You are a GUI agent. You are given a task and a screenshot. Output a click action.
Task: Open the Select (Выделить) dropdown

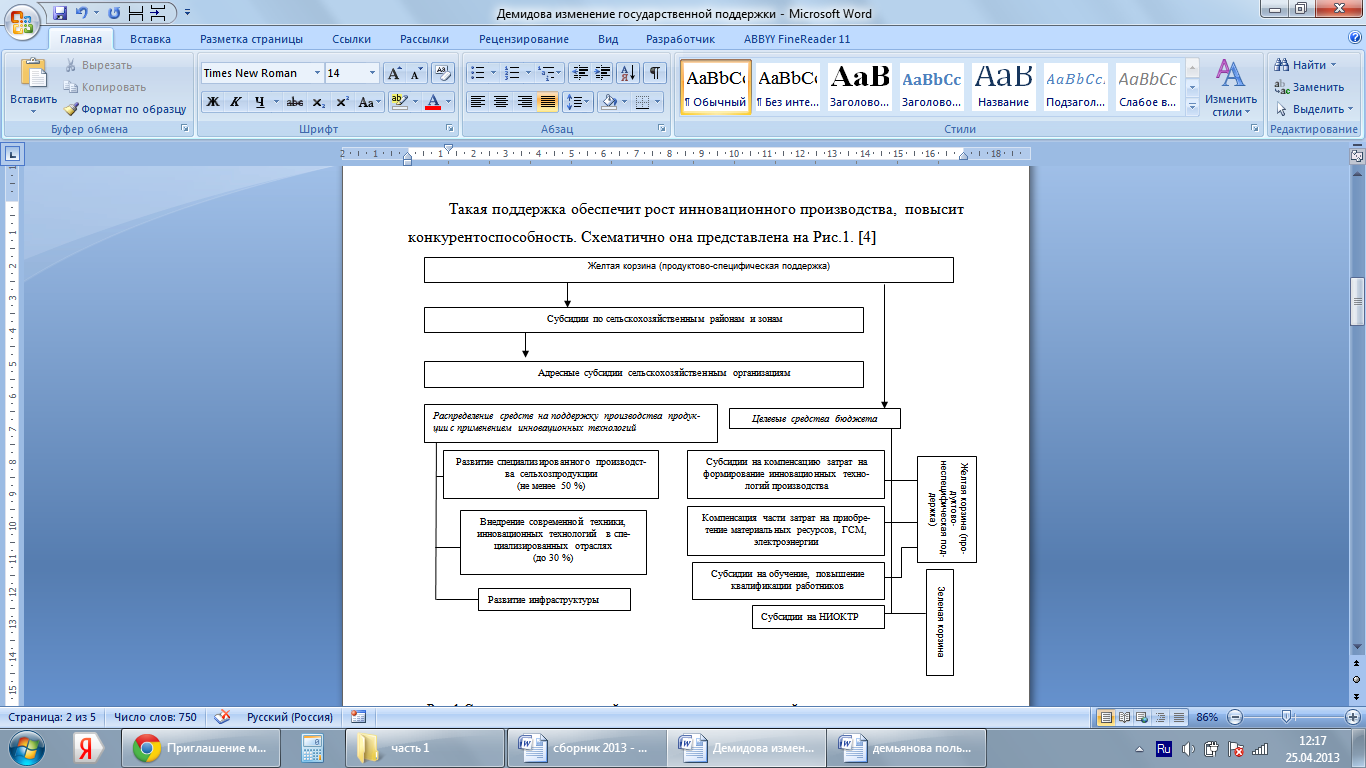(x=1315, y=109)
